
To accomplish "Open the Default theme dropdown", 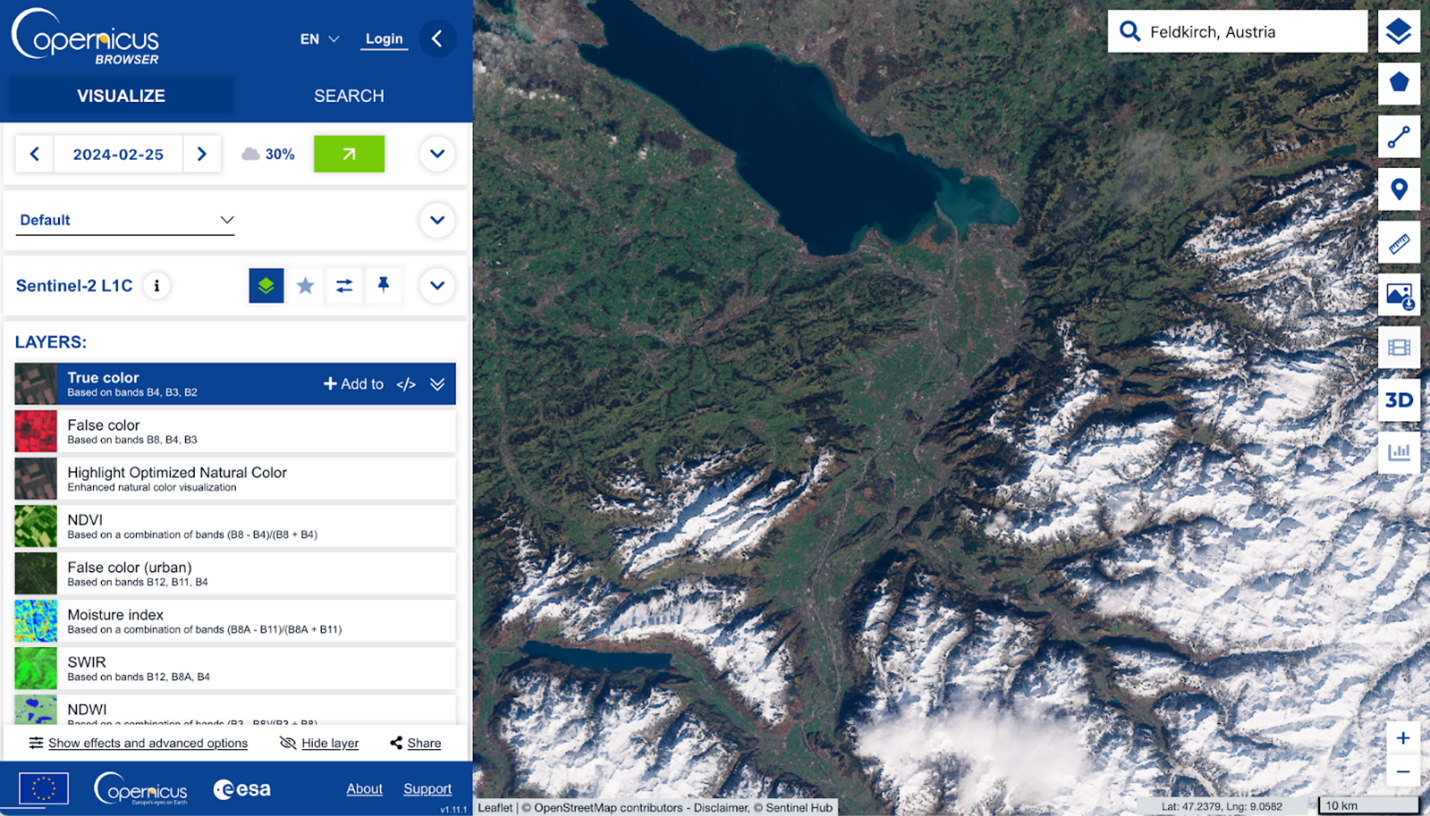I will [x=126, y=220].
